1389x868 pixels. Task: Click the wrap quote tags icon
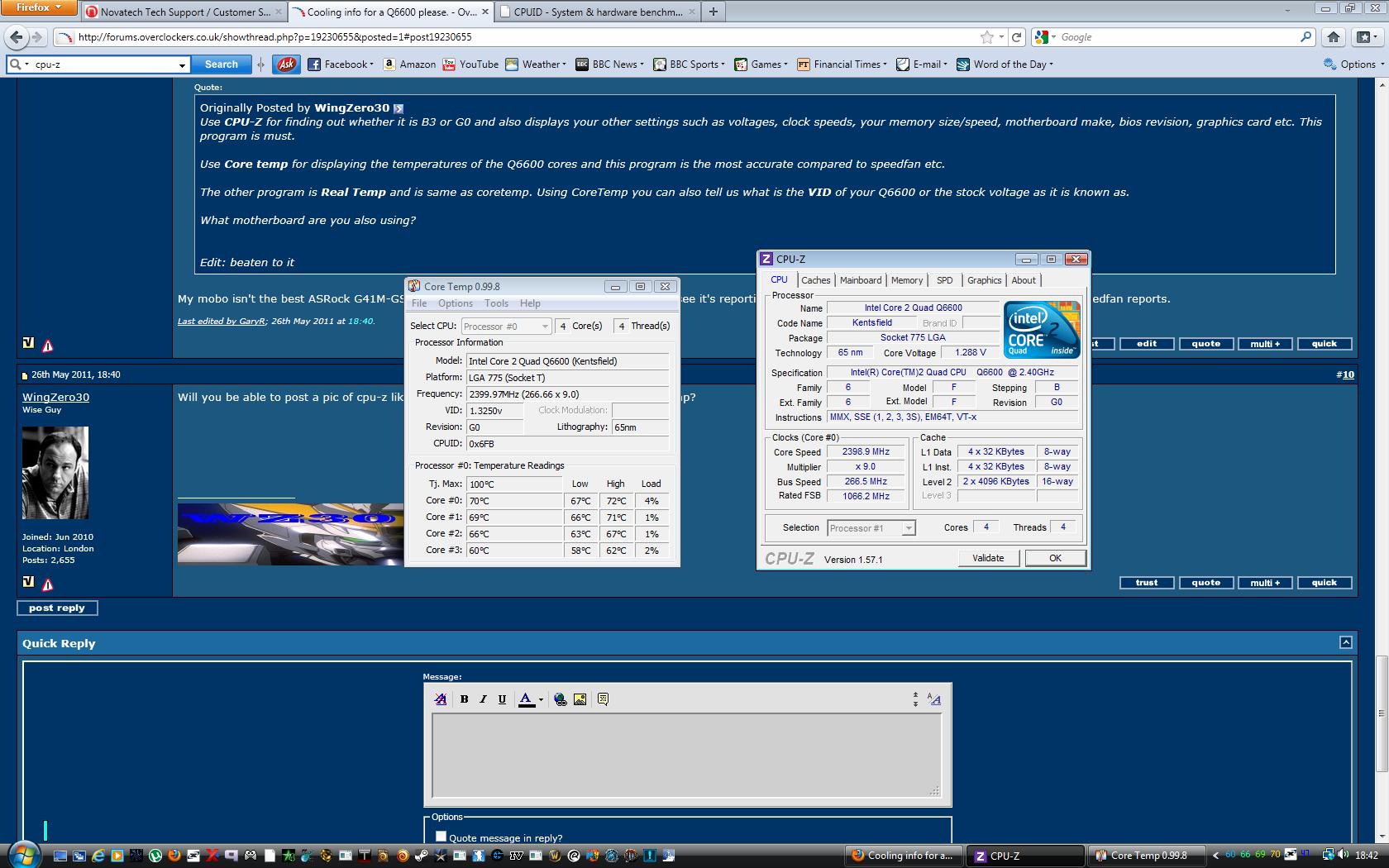pos(603,699)
